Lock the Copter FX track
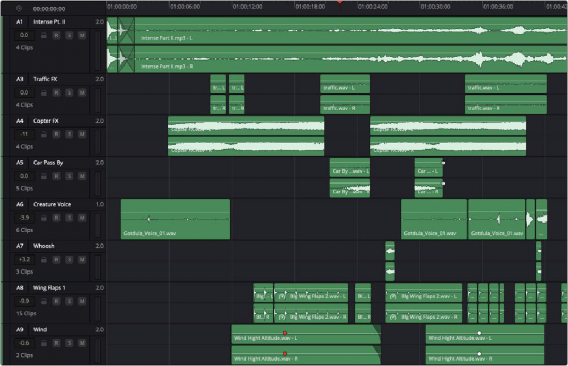 click(x=43, y=134)
